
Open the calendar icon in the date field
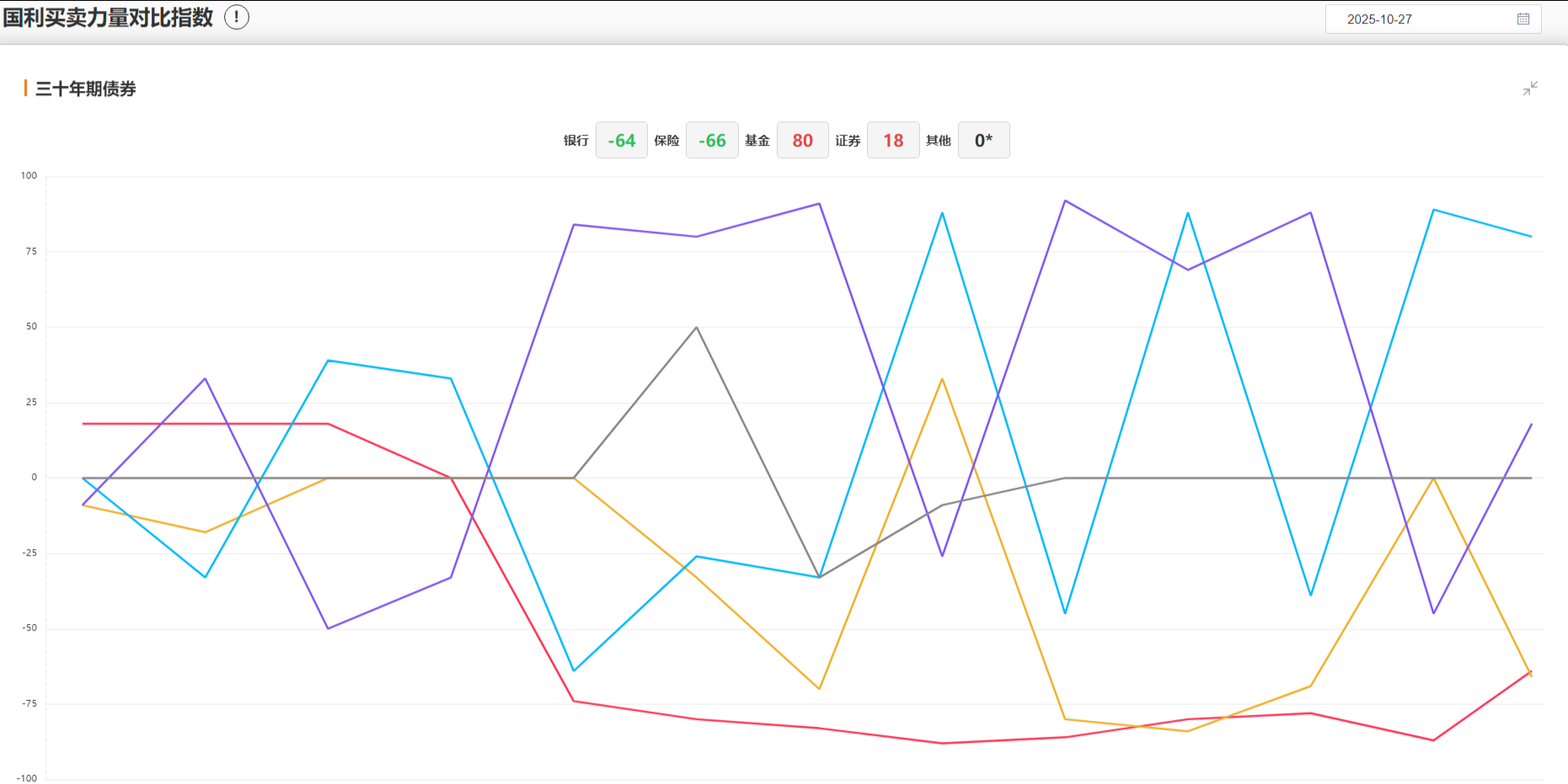tap(1523, 19)
